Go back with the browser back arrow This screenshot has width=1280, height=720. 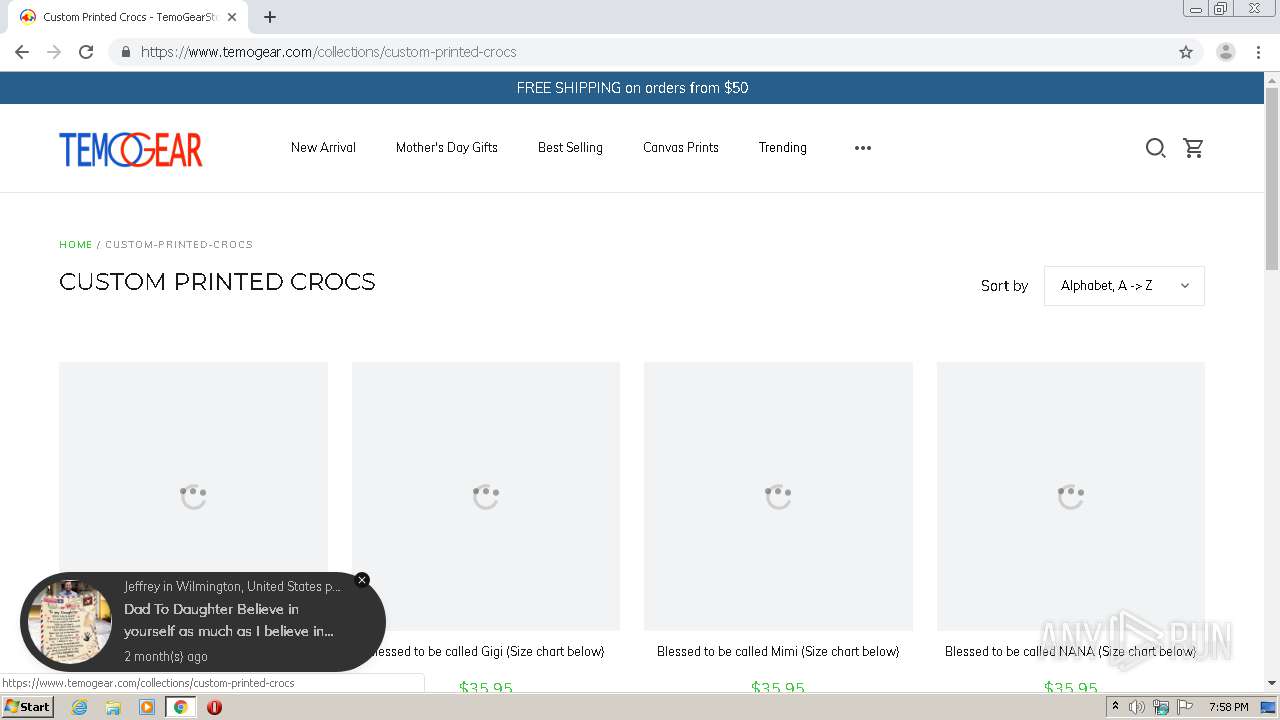22,52
